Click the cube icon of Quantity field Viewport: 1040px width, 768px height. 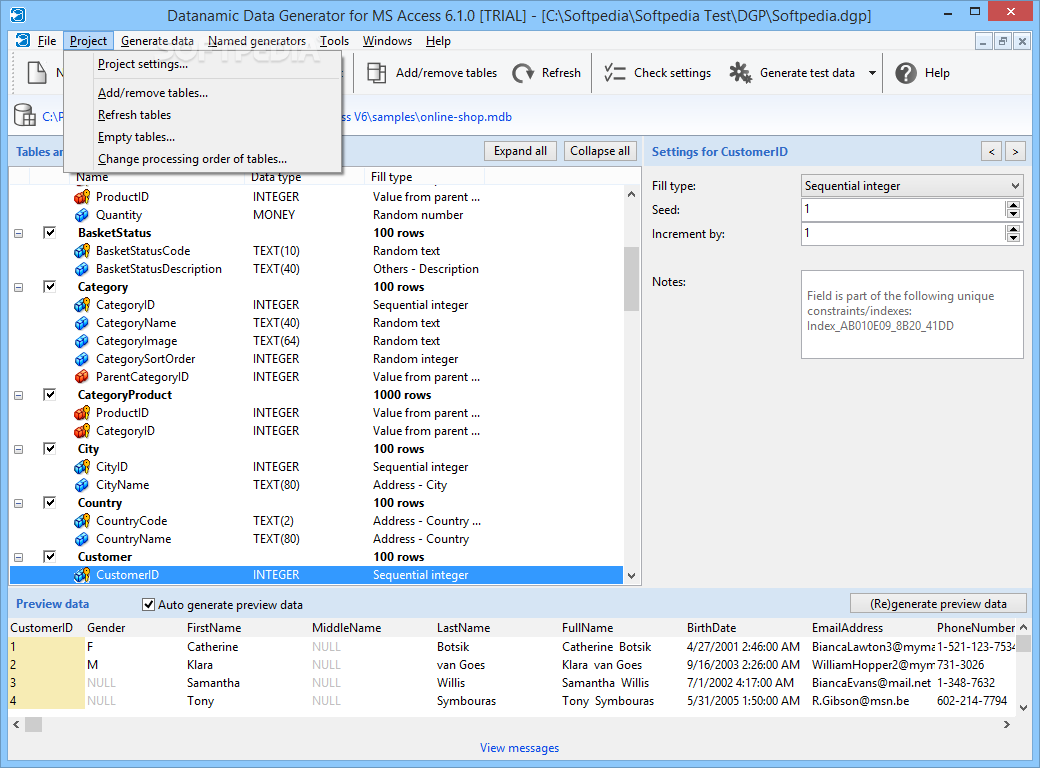point(82,215)
